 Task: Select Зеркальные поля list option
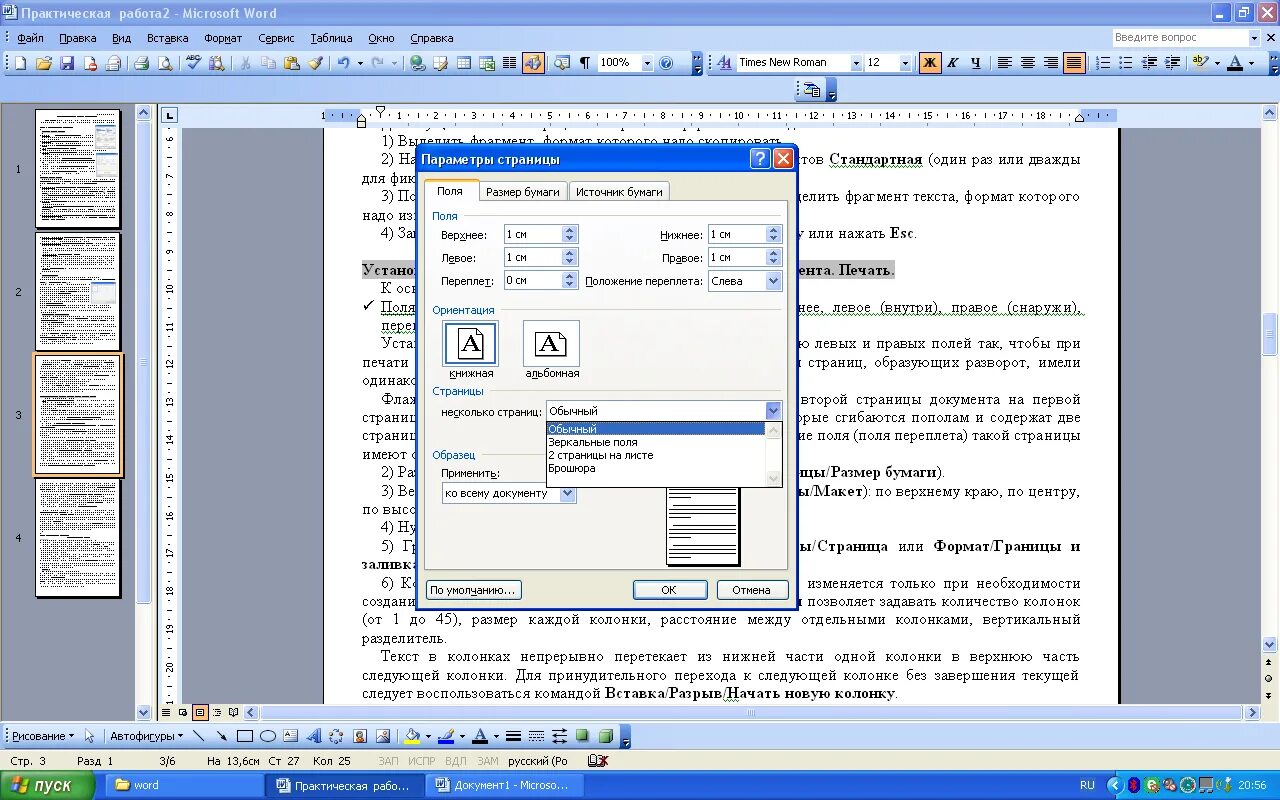coord(655,442)
